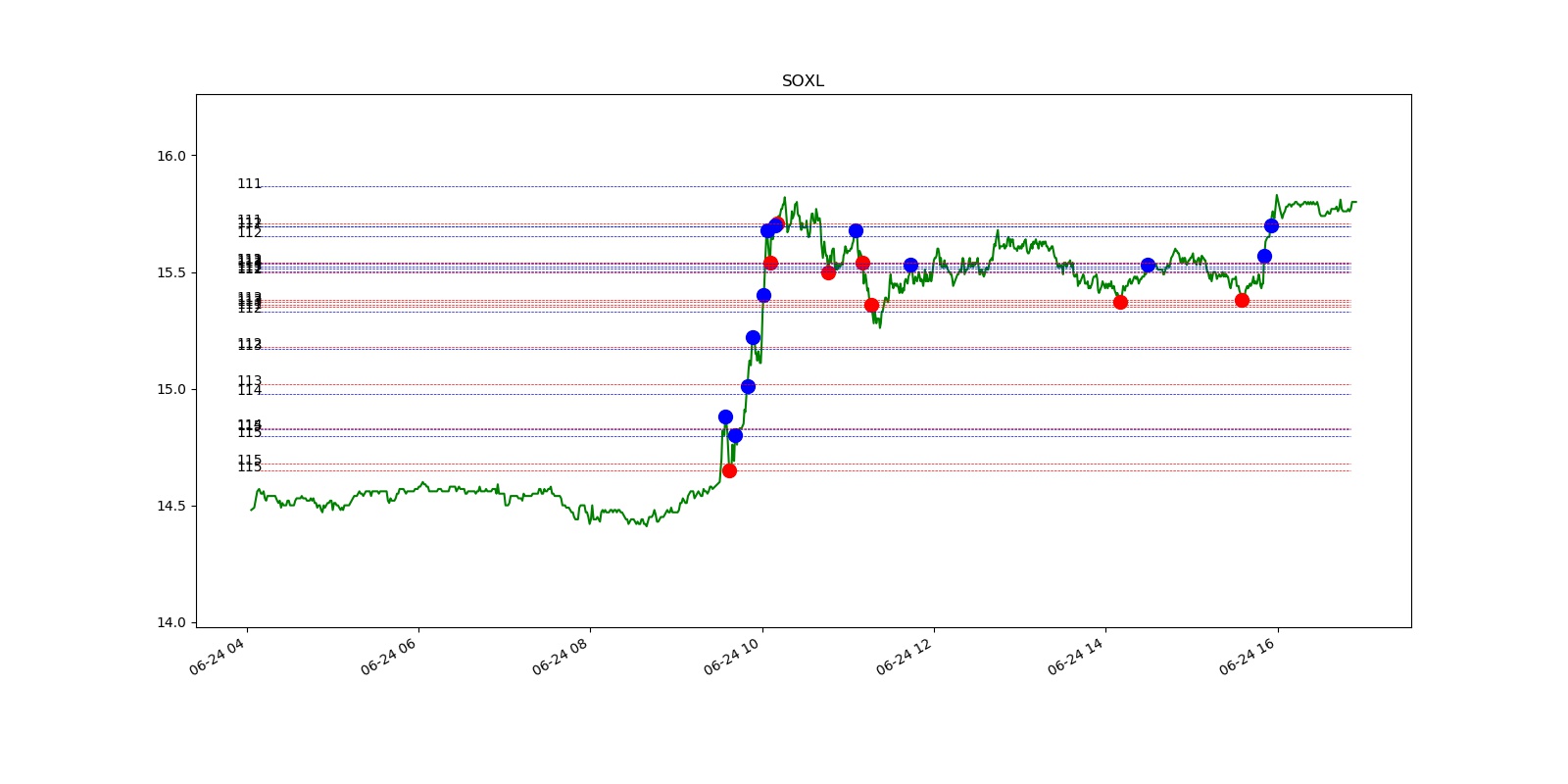1568x784 pixels.
Task: Click the last red marker before 16:00
Action: coord(1242,300)
